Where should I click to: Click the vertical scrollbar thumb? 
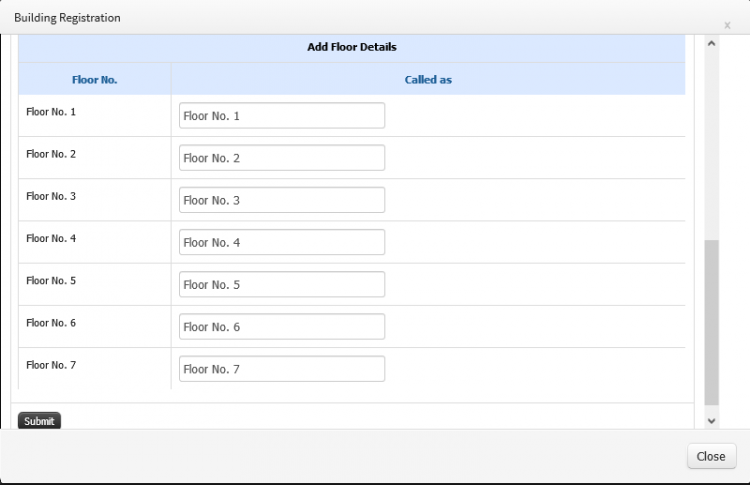tap(711, 322)
